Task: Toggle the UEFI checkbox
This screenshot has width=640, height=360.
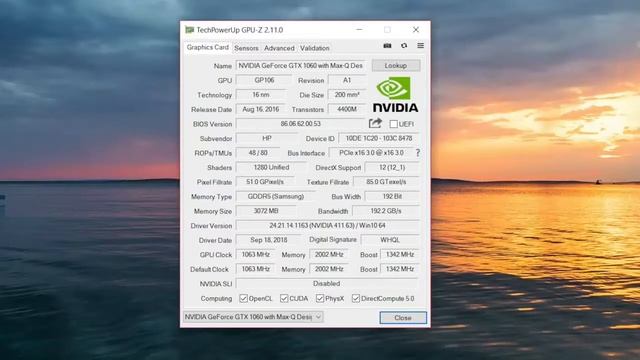Action: pos(393,124)
